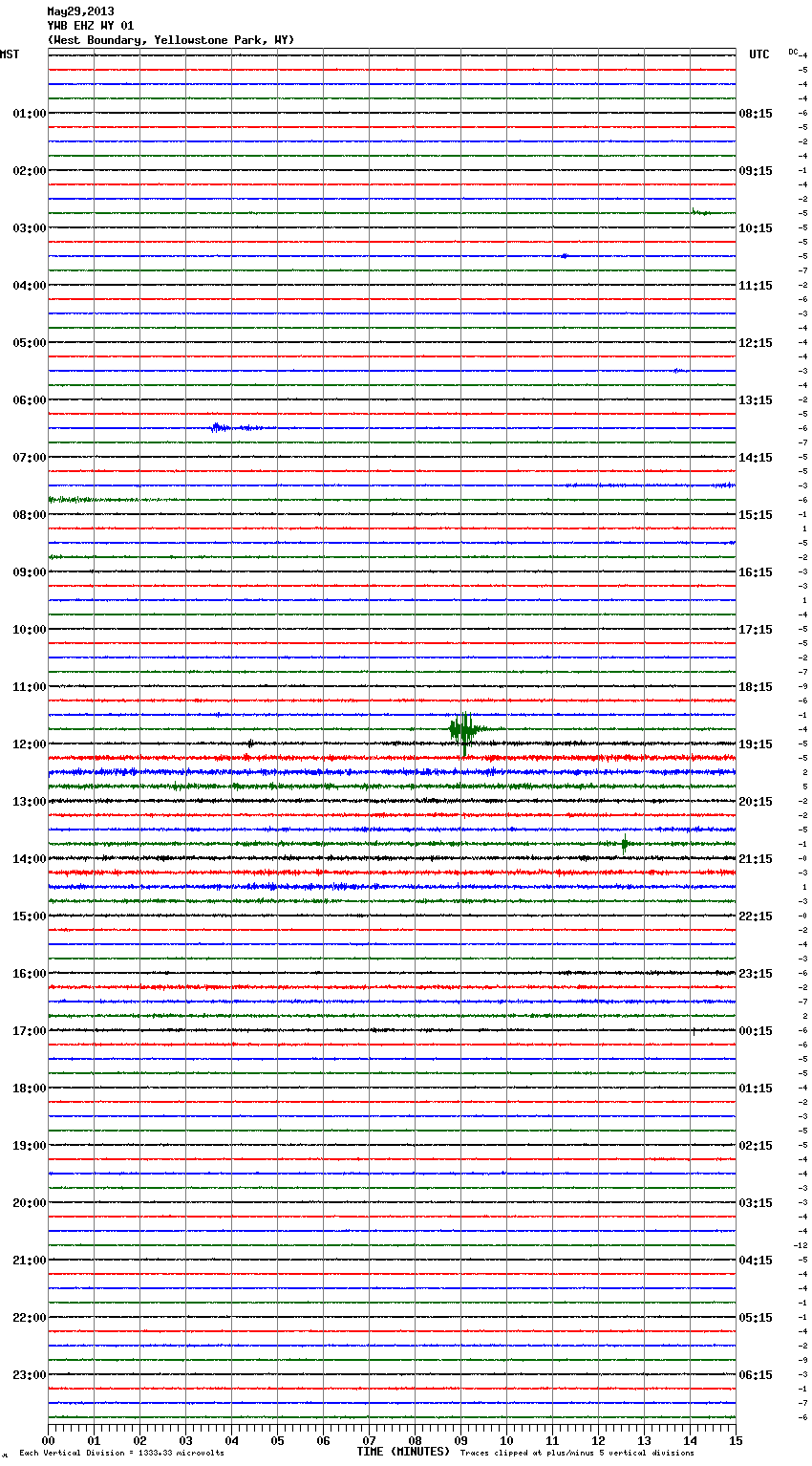The width and height of the screenshot is (812, 1466).
Task: Click the 16:15 UTC time label
Action: (756, 572)
